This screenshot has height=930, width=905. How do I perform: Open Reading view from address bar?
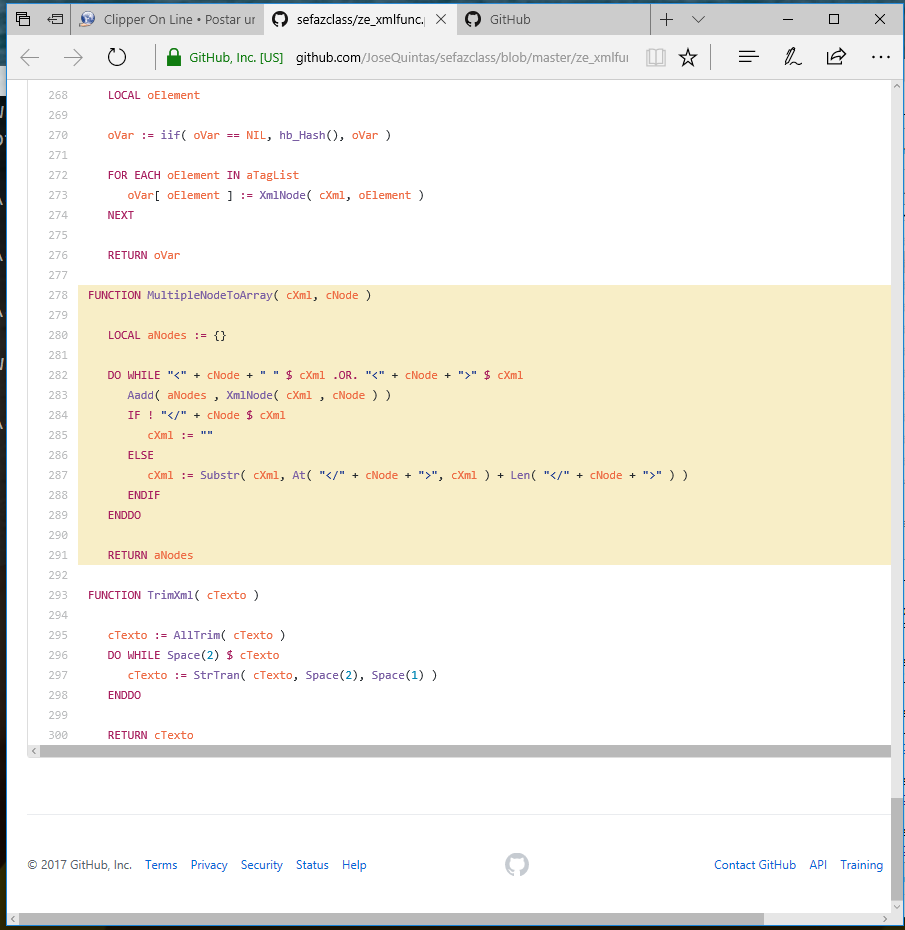click(655, 57)
